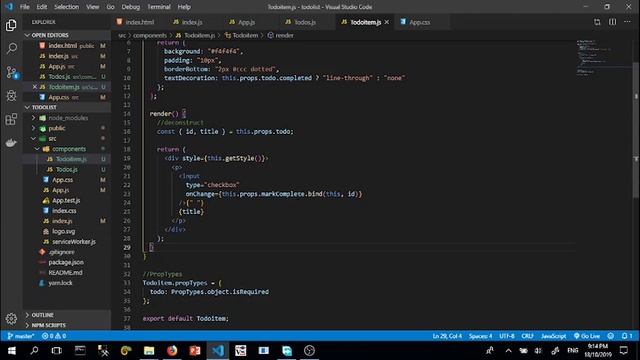Open the editor More Actions menu
The image size is (640, 360).
(627, 22)
